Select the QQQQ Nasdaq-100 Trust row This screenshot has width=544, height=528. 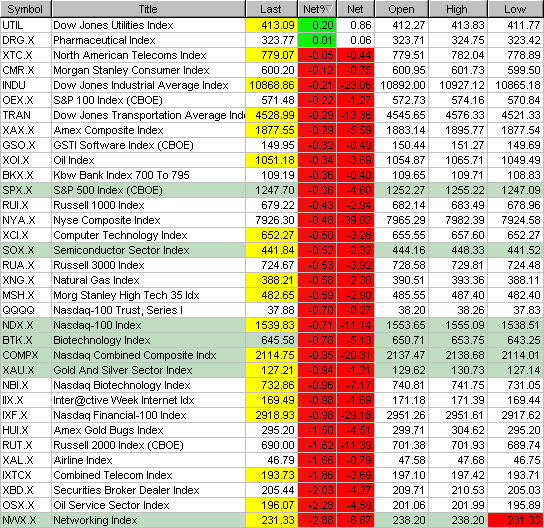click(272, 310)
